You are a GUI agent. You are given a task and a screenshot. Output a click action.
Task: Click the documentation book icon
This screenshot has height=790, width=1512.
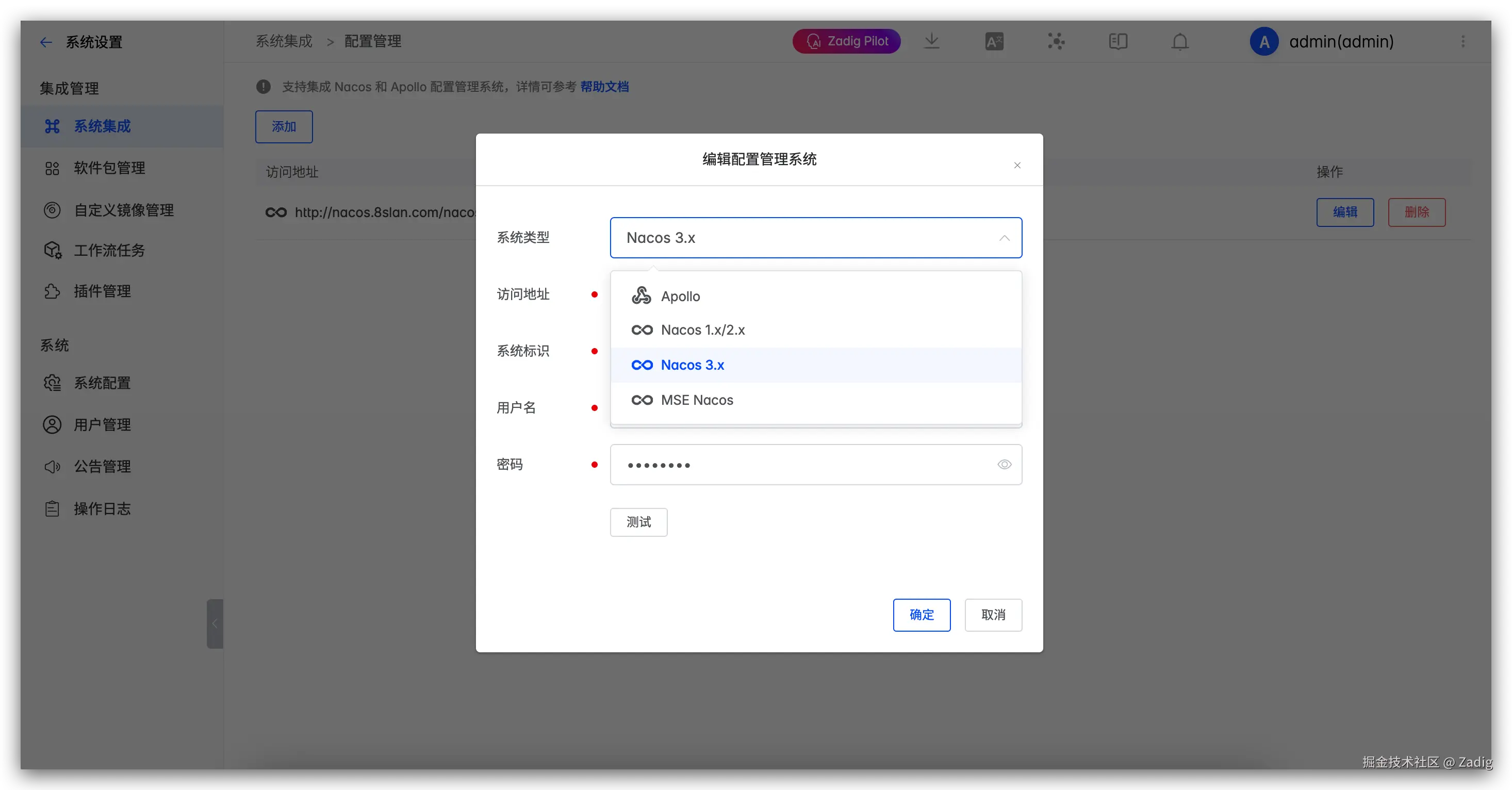[1117, 41]
